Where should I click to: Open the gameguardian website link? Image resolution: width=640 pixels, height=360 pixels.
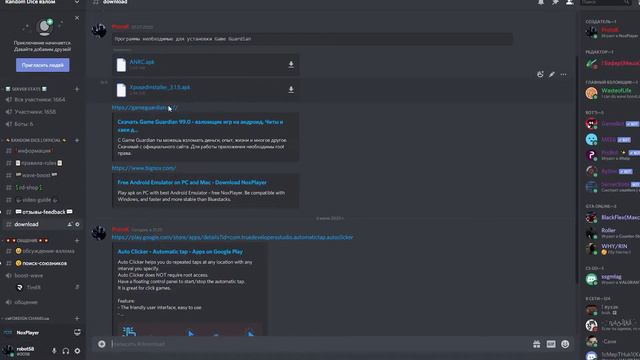click(x=144, y=108)
